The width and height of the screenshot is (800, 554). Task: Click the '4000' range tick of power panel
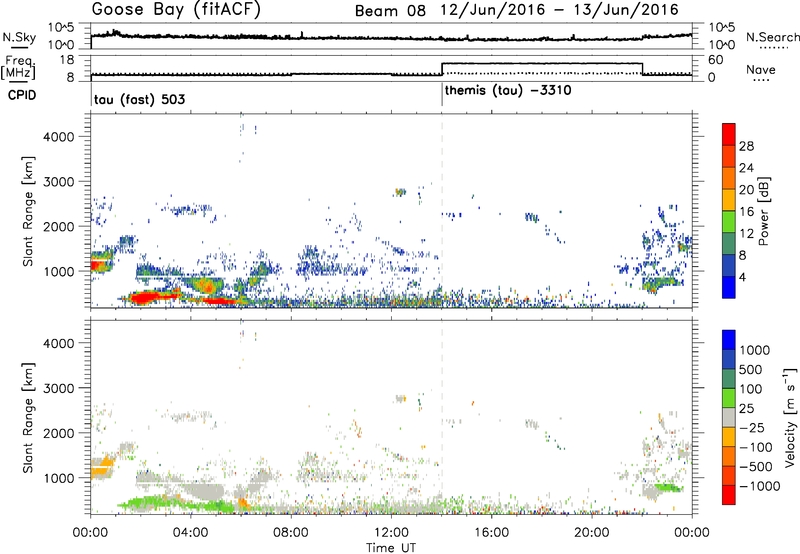point(59,137)
